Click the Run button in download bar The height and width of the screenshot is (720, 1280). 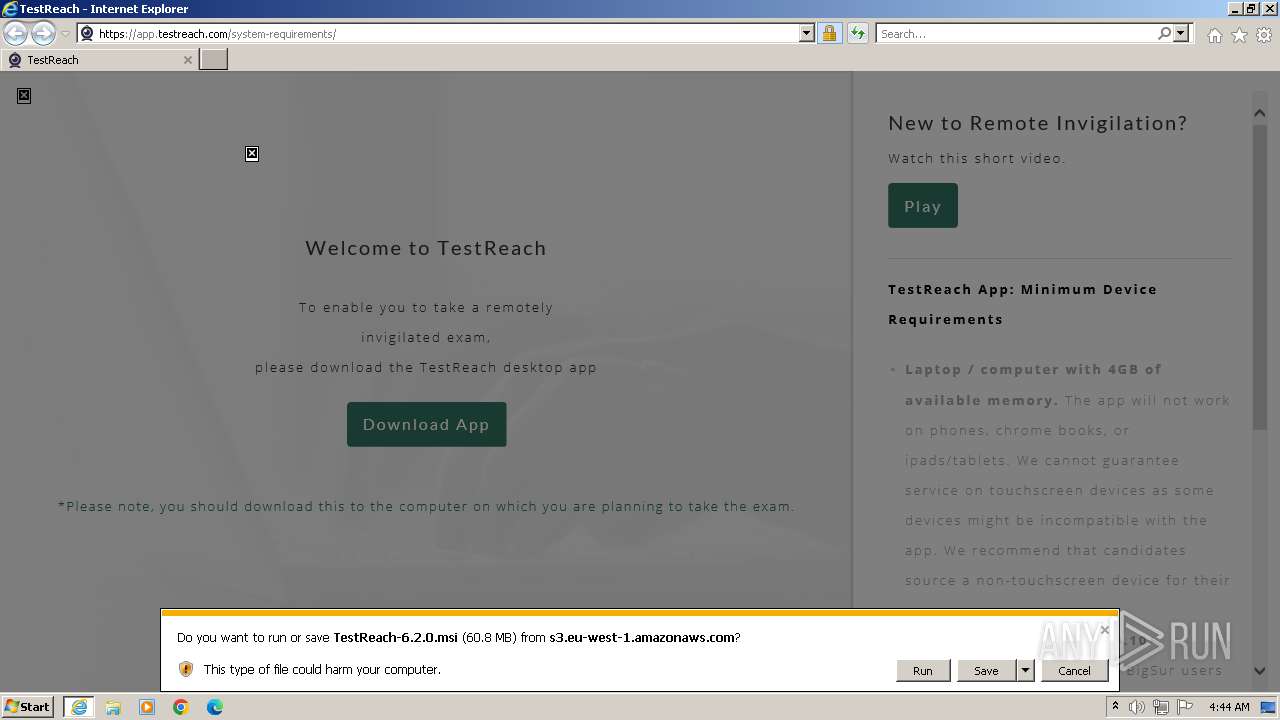click(x=922, y=671)
